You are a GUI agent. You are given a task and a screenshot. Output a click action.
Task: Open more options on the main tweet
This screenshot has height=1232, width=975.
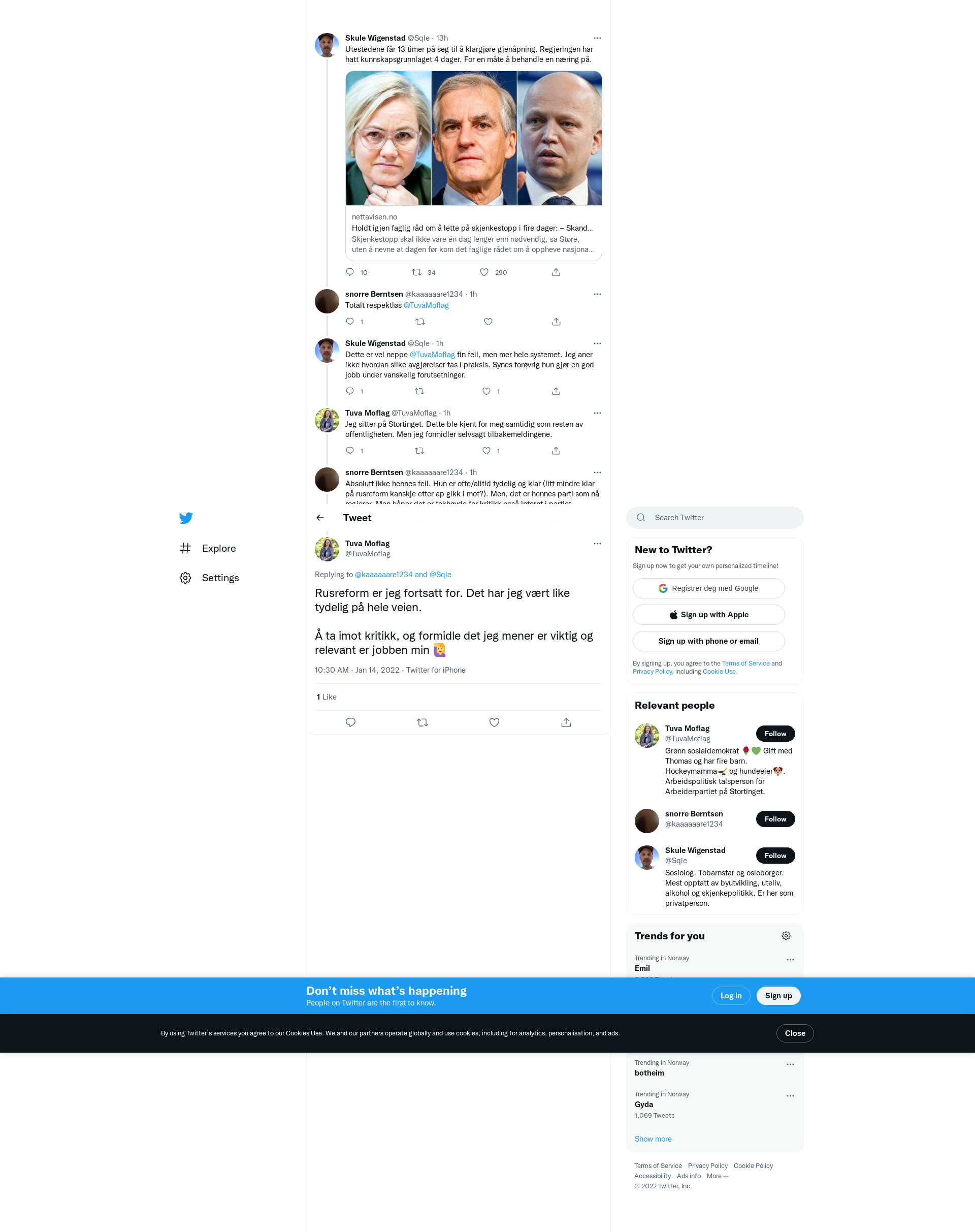597,544
